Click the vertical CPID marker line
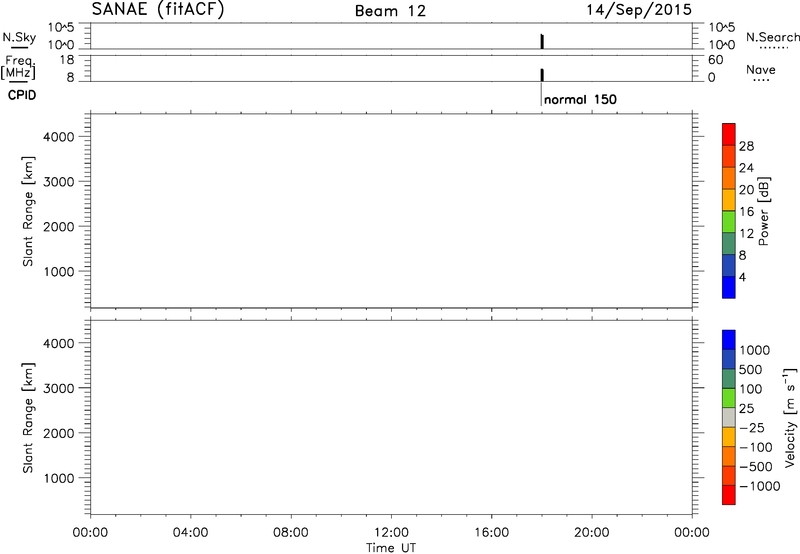 pos(541,94)
